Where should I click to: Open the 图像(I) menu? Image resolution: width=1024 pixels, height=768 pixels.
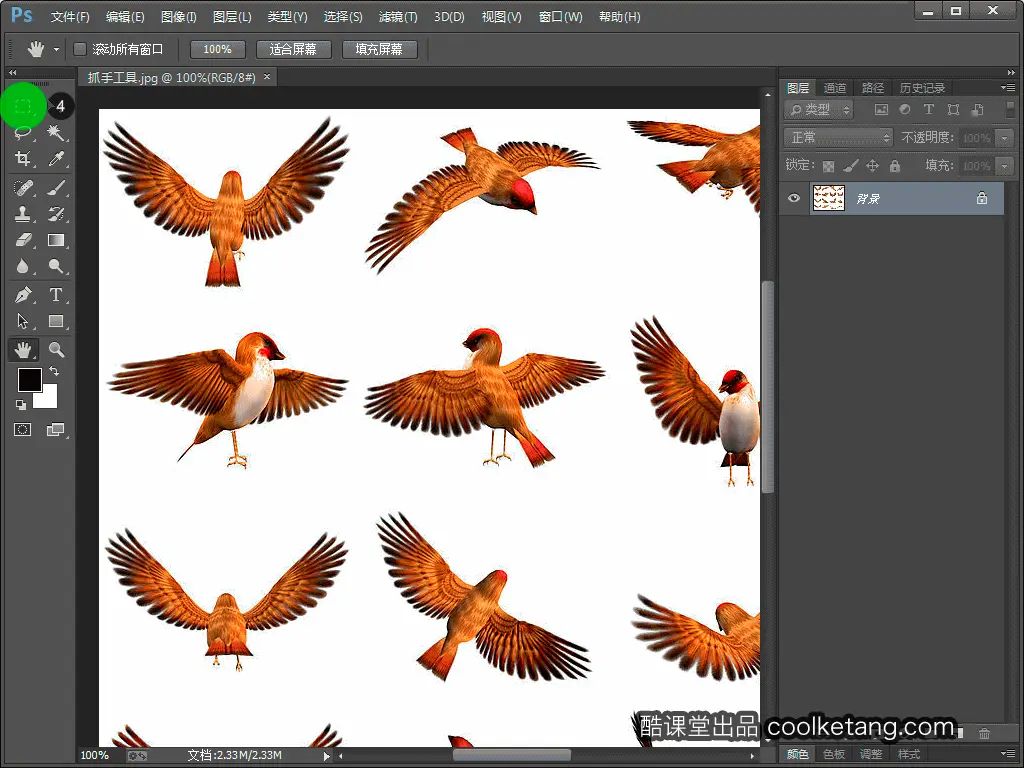pos(178,17)
